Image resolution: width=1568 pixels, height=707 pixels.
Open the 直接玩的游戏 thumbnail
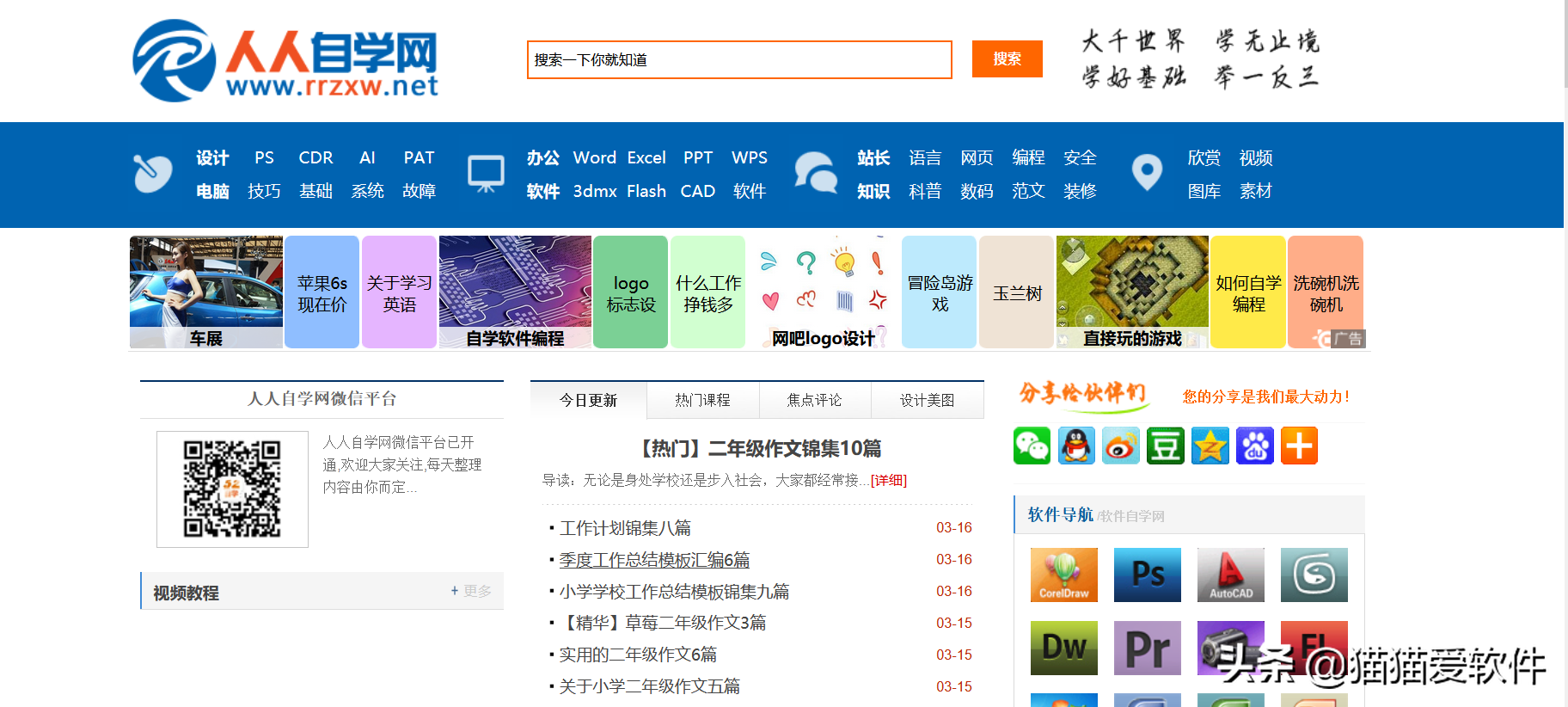1132,292
